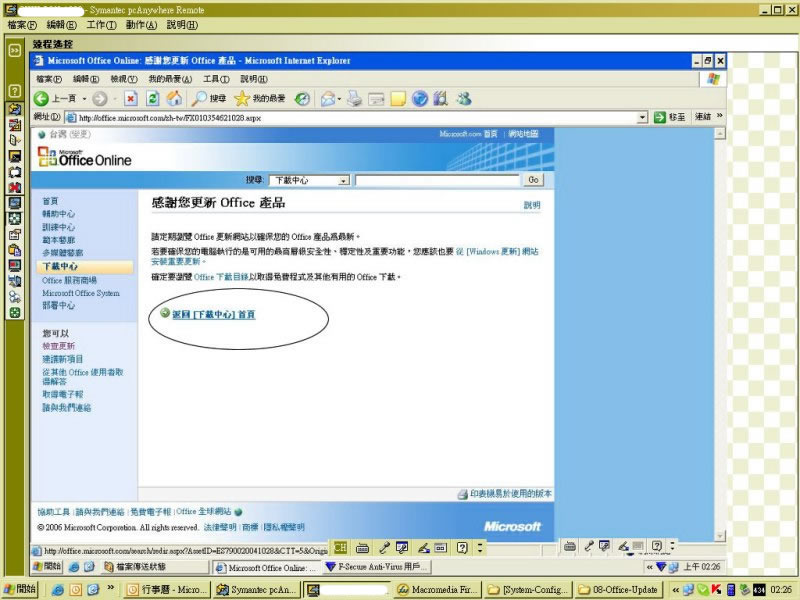Switch to 行事曆 - Micro... on local taskbar
This screenshot has height=600, width=800.
pyautogui.click(x=167, y=590)
